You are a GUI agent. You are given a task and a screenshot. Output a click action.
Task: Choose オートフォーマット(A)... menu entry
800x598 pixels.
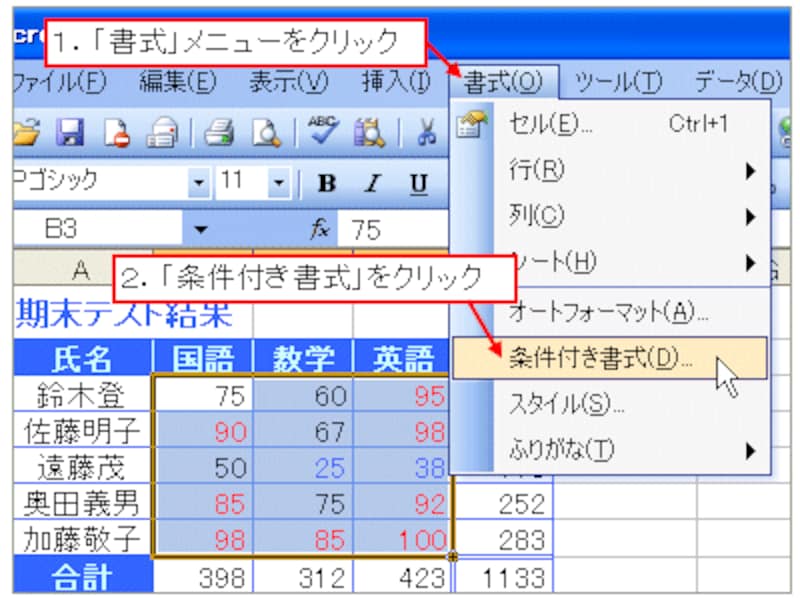point(610,311)
